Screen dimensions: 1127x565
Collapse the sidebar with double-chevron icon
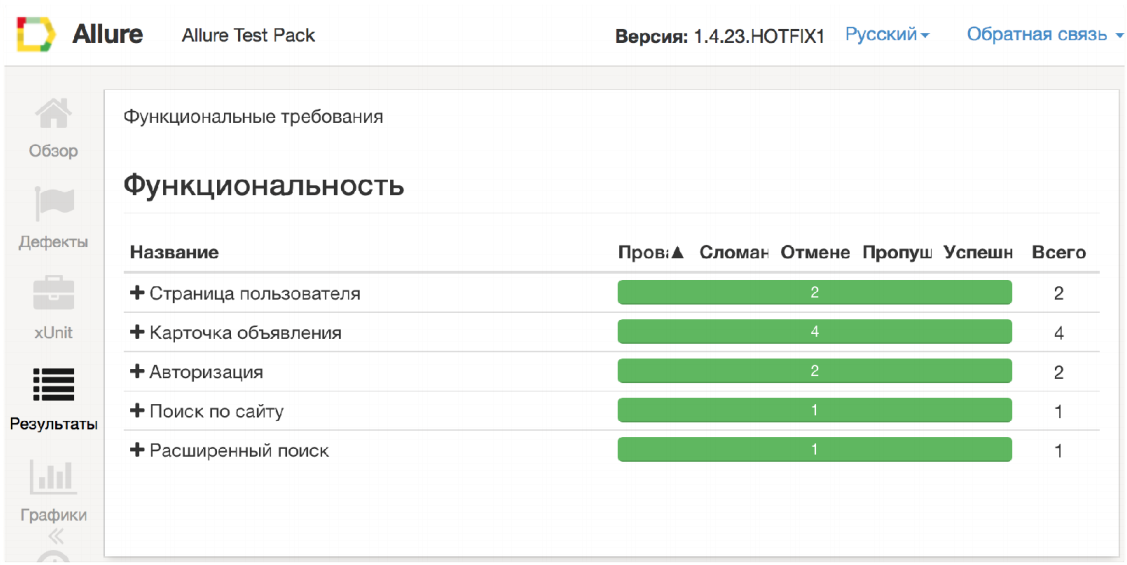coord(56,535)
